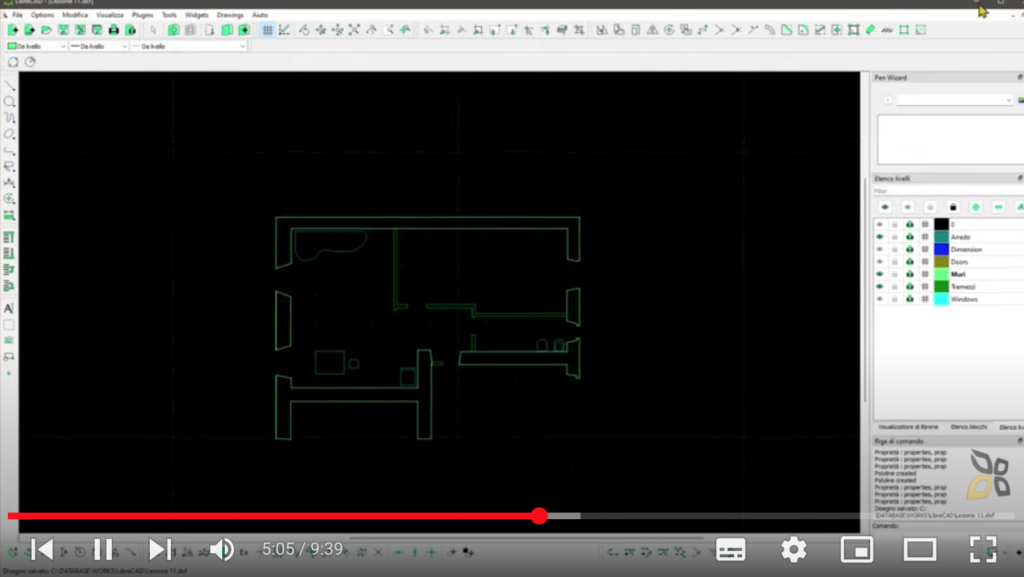1024x577 pixels.
Task: Open the Widgets menu
Action: 197,15
